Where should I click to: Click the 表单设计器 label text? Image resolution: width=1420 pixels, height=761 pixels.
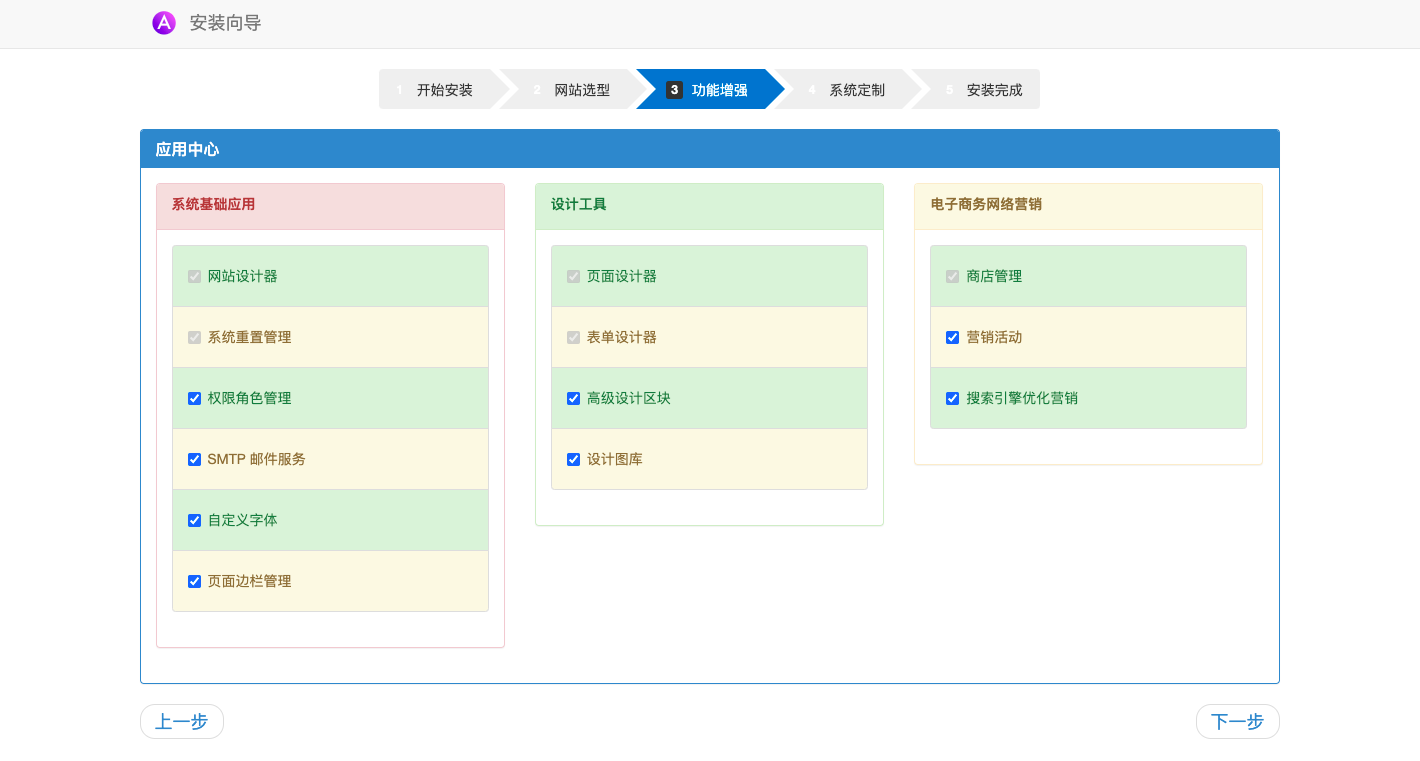[622, 337]
